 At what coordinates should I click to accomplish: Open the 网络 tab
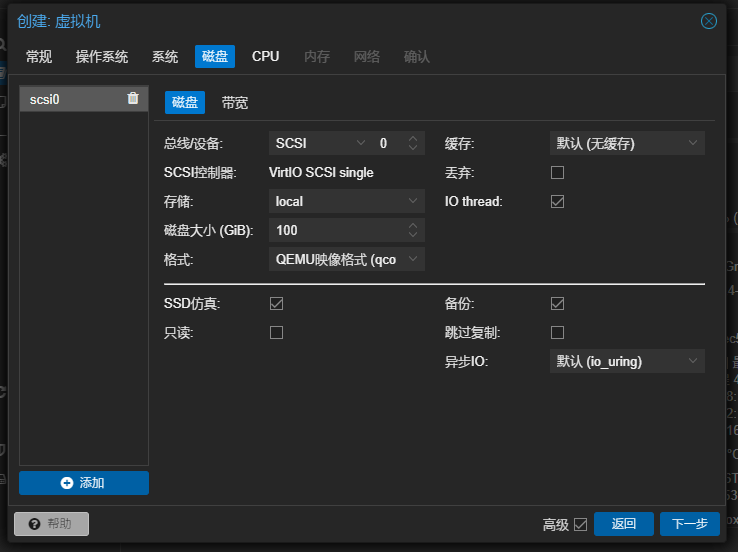[x=367, y=56]
